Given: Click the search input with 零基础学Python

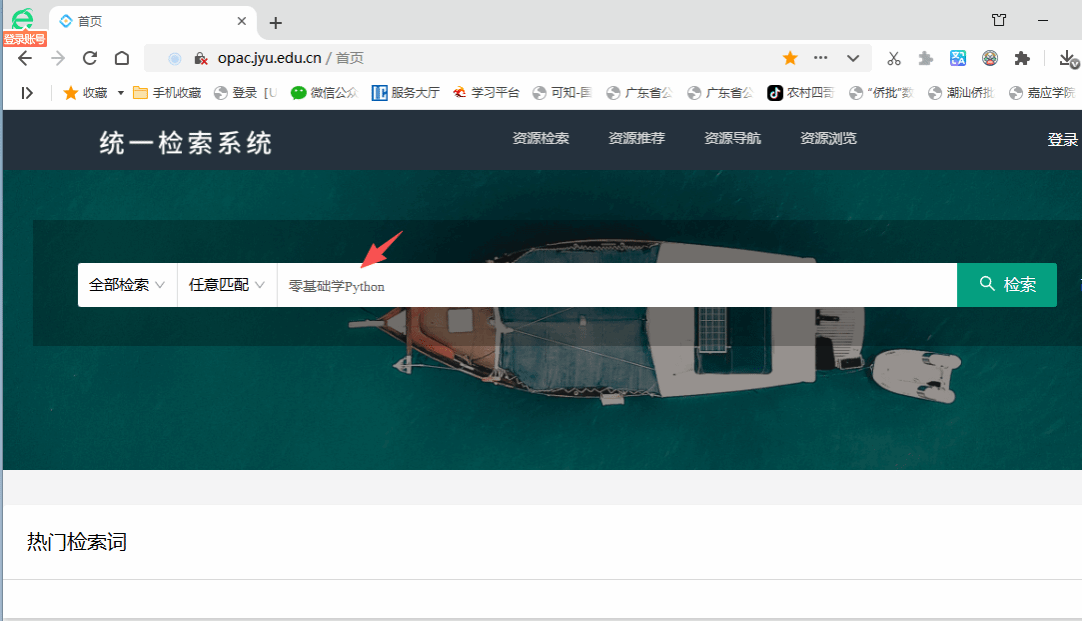Looking at the screenshot, I should tap(615, 286).
